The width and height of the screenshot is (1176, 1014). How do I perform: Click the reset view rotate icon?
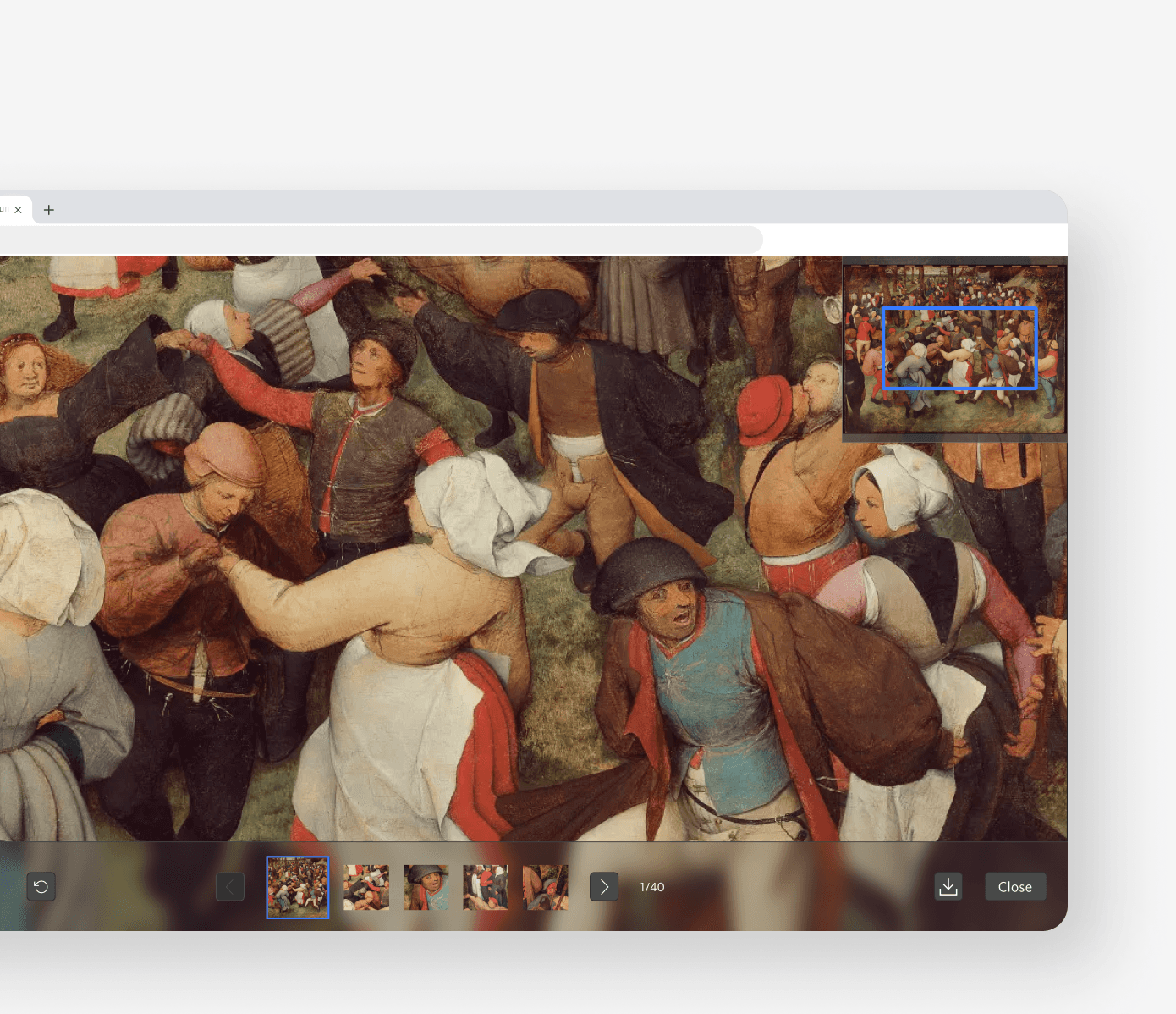pos(41,886)
